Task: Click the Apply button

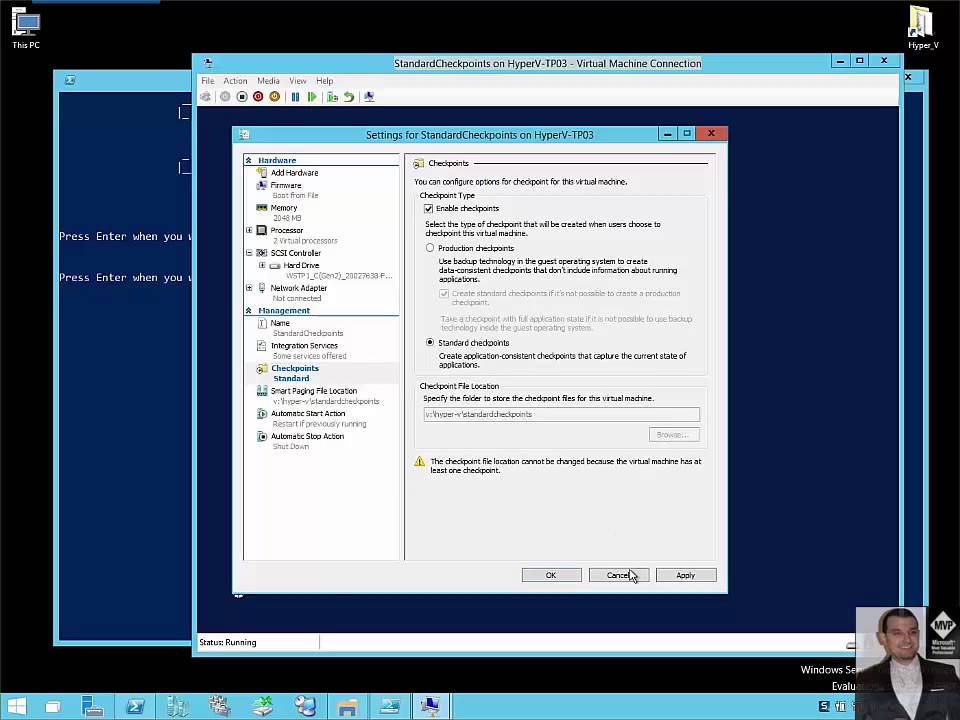Action: [685, 575]
